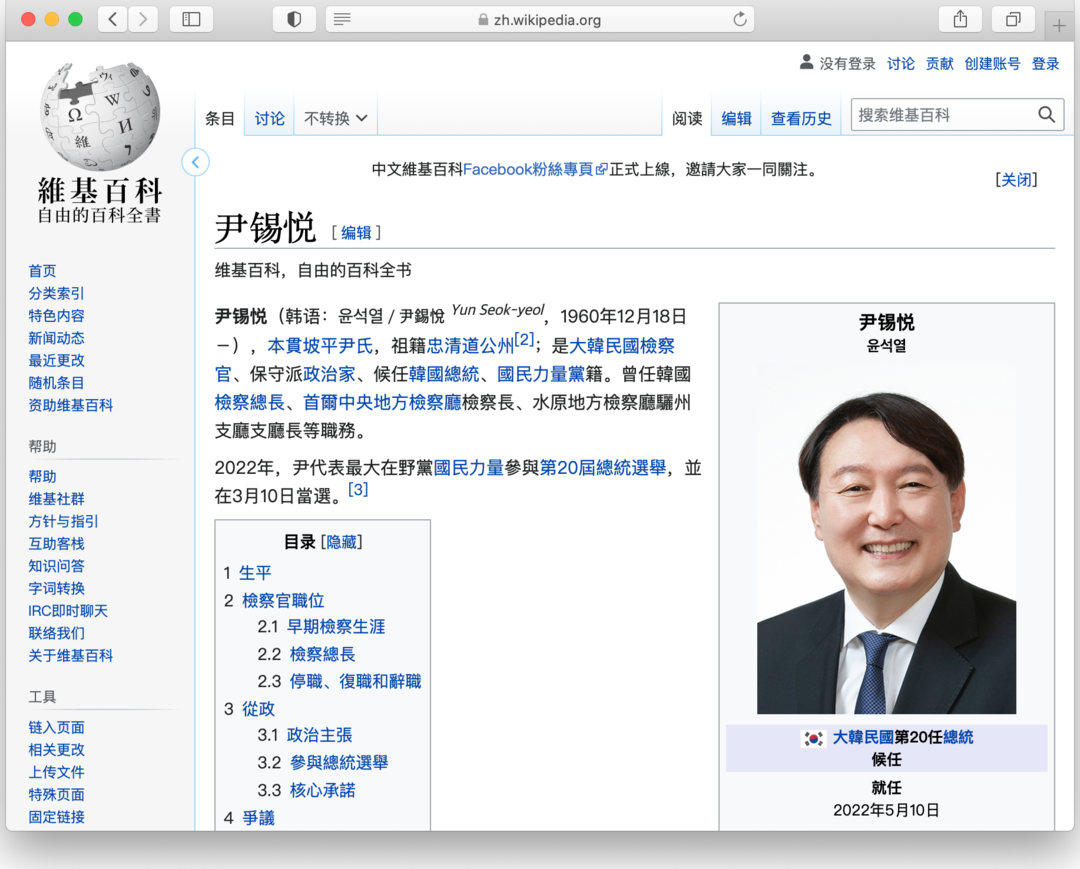Image resolution: width=1080 pixels, height=869 pixels.
Task: Click the South Korea flag icon
Action: click(813, 738)
